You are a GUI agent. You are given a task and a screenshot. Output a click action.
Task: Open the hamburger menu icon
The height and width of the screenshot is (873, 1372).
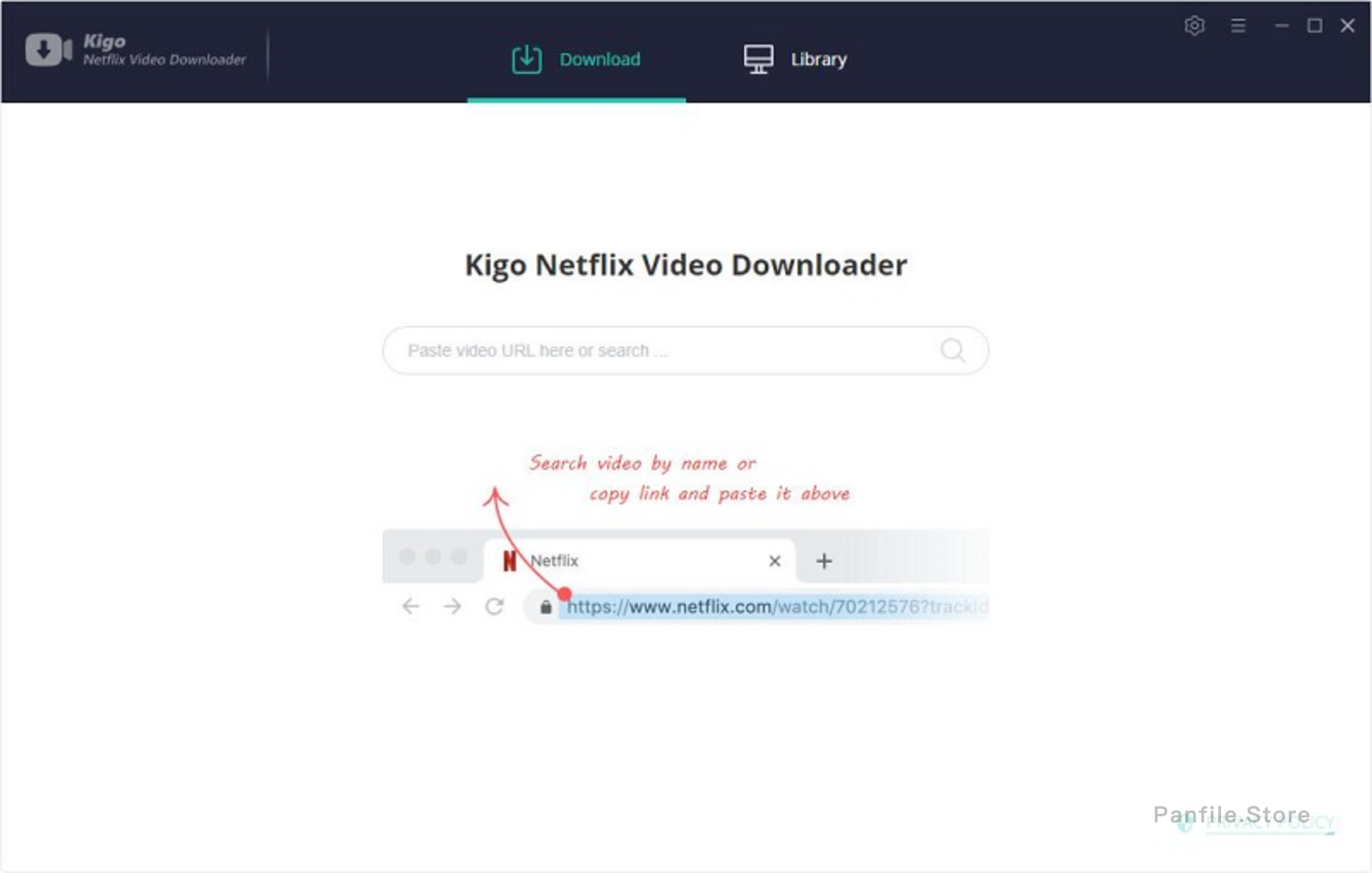1238,26
